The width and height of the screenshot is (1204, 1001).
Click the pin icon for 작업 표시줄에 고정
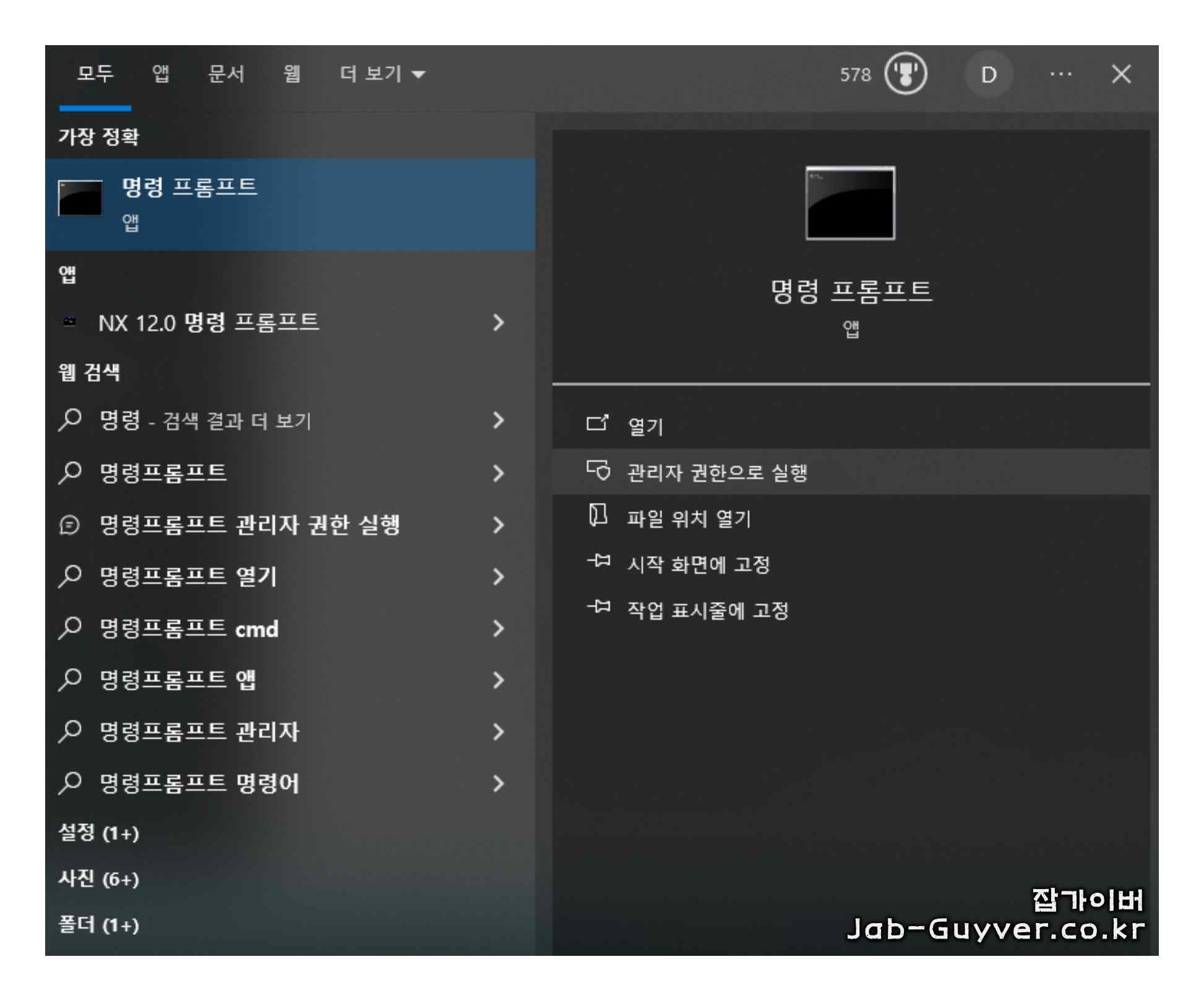pos(598,608)
